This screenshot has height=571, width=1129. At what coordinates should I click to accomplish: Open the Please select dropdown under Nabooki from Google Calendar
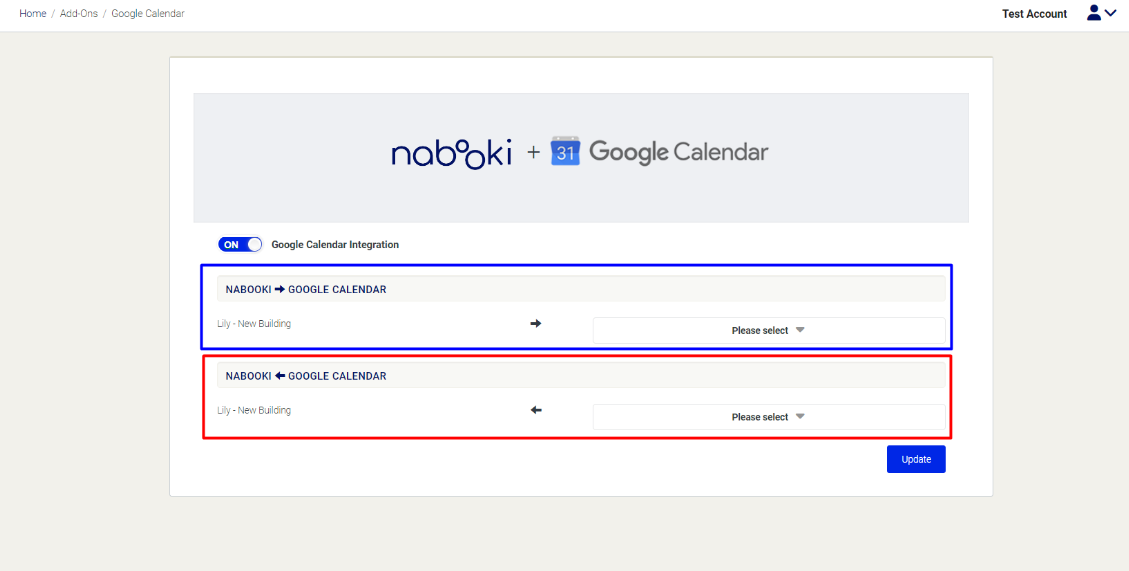tap(768, 417)
